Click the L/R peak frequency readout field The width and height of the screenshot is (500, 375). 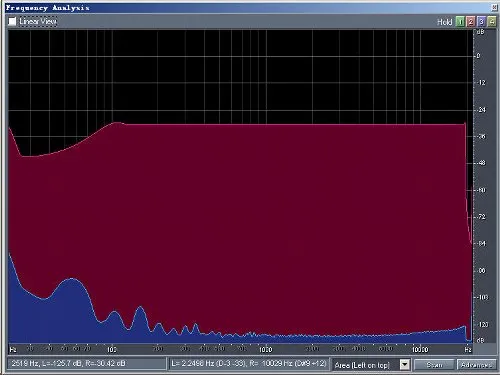(x=249, y=363)
